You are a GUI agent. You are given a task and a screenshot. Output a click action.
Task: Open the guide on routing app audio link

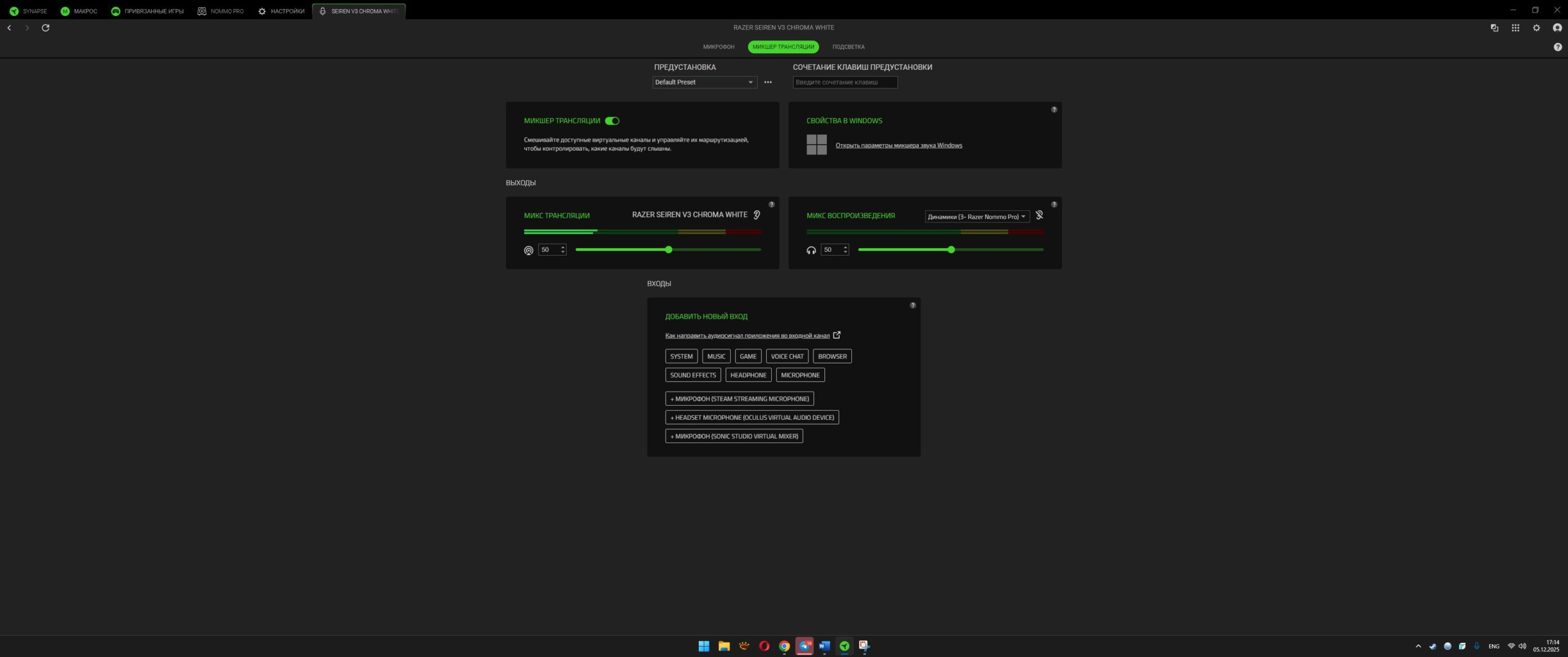click(x=747, y=336)
